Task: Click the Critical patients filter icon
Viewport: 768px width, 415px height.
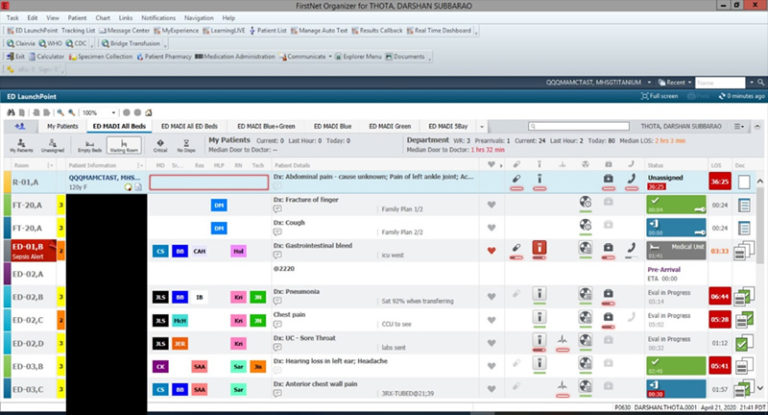Action: (x=158, y=145)
